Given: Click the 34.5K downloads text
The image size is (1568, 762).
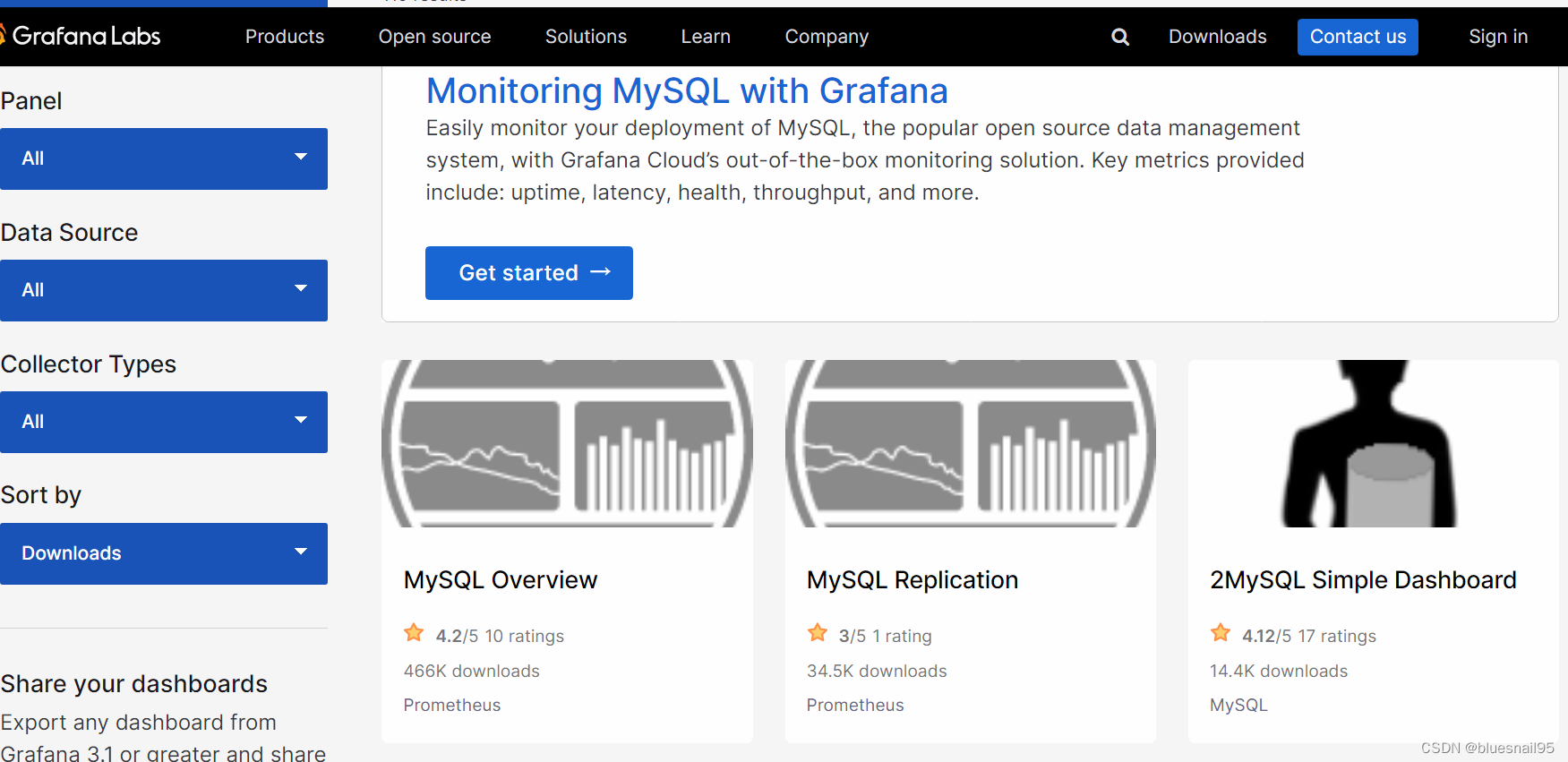Looking at the screenshot, I should (x=877, y=671).
